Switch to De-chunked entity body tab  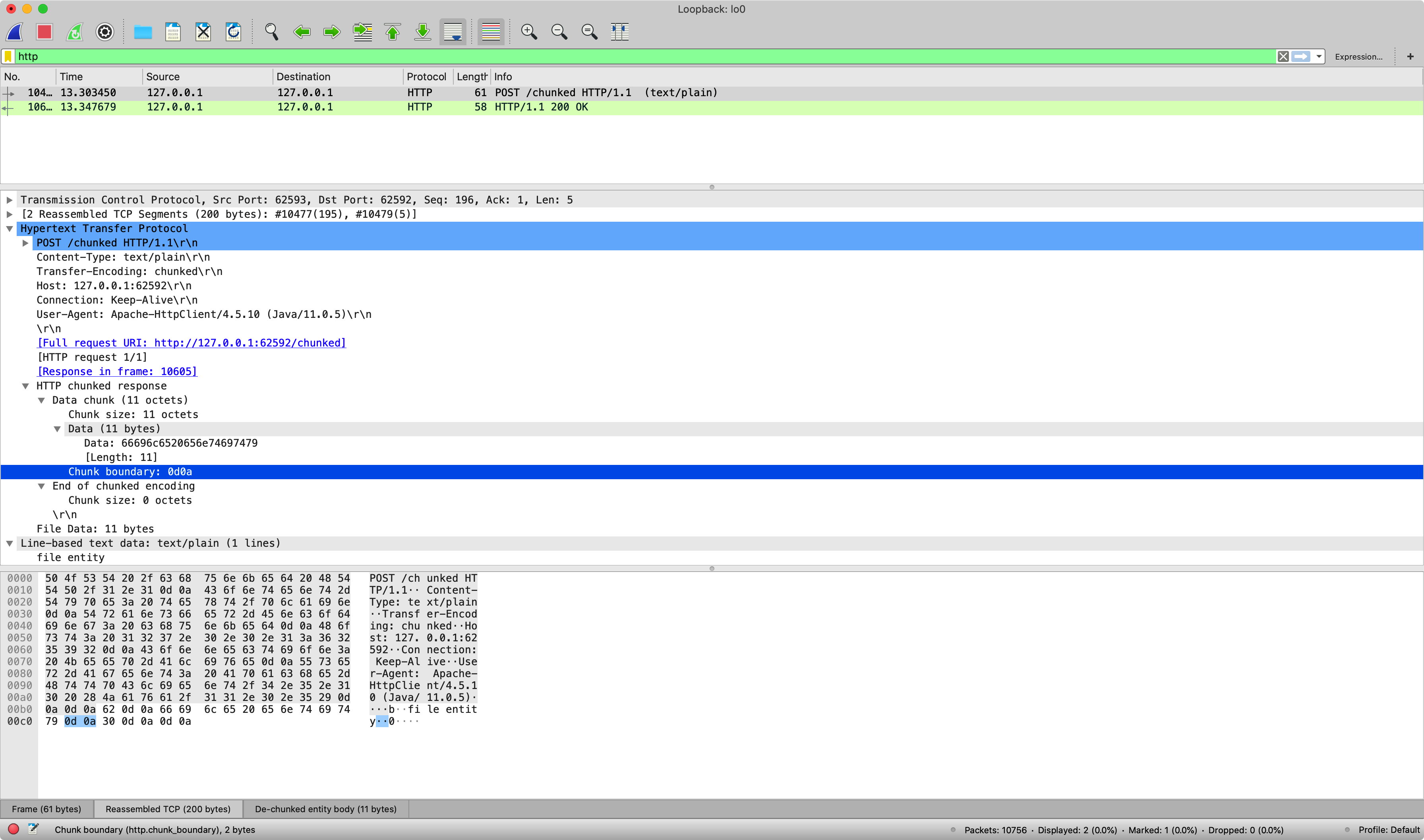(x=325, y=809)
